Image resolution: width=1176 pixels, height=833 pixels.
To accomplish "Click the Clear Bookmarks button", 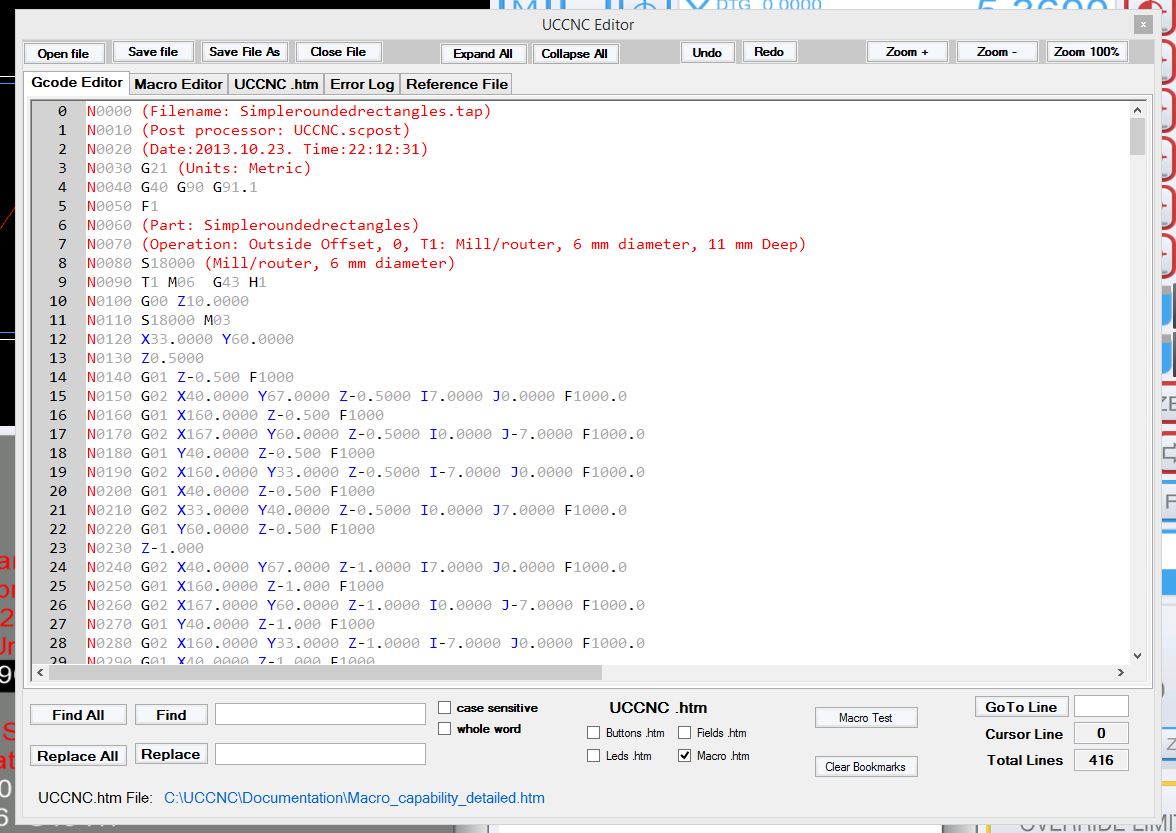I will pyautogui.click(x=866, y=766).
